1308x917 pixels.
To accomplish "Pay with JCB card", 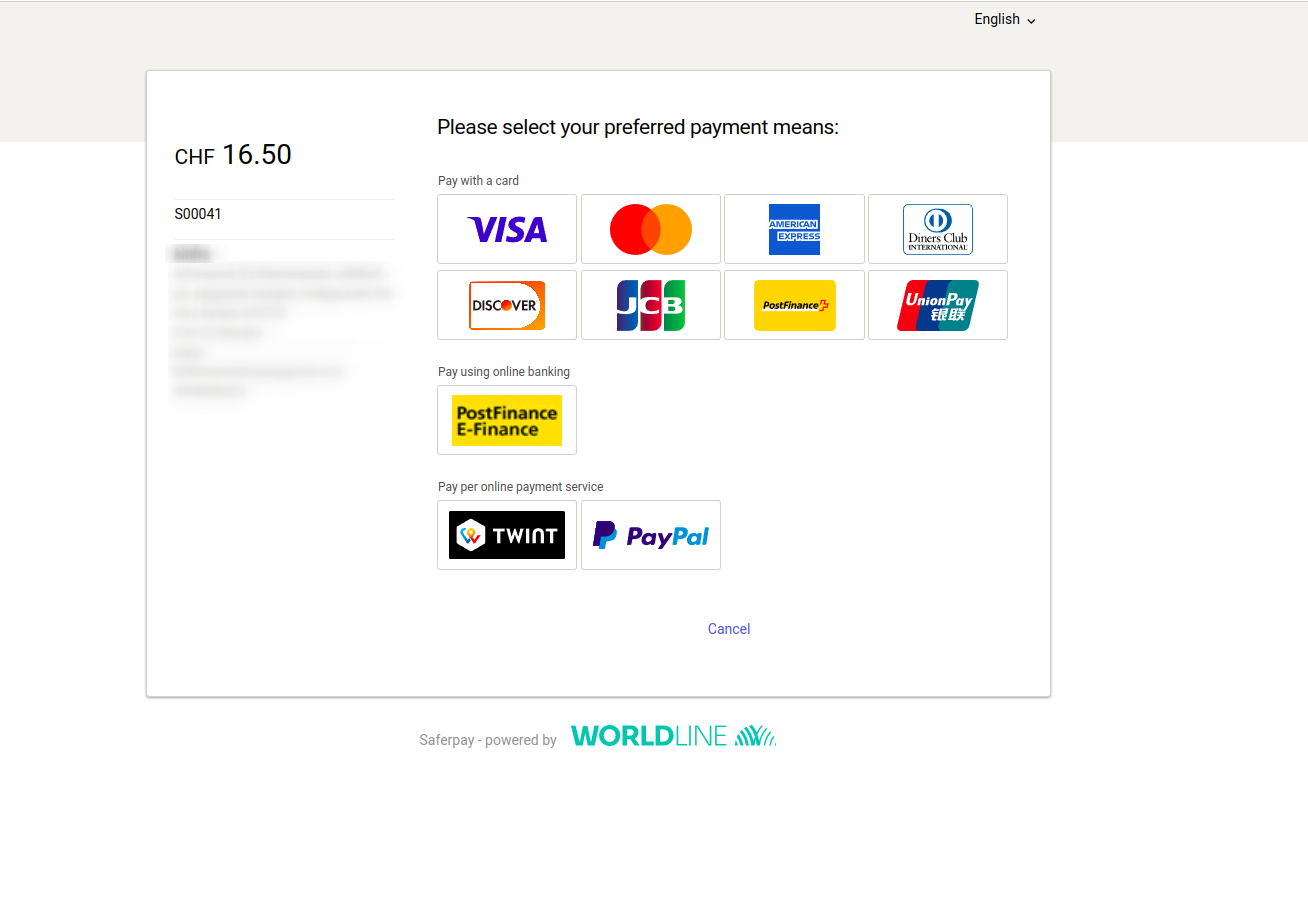I will pos(651,305).
